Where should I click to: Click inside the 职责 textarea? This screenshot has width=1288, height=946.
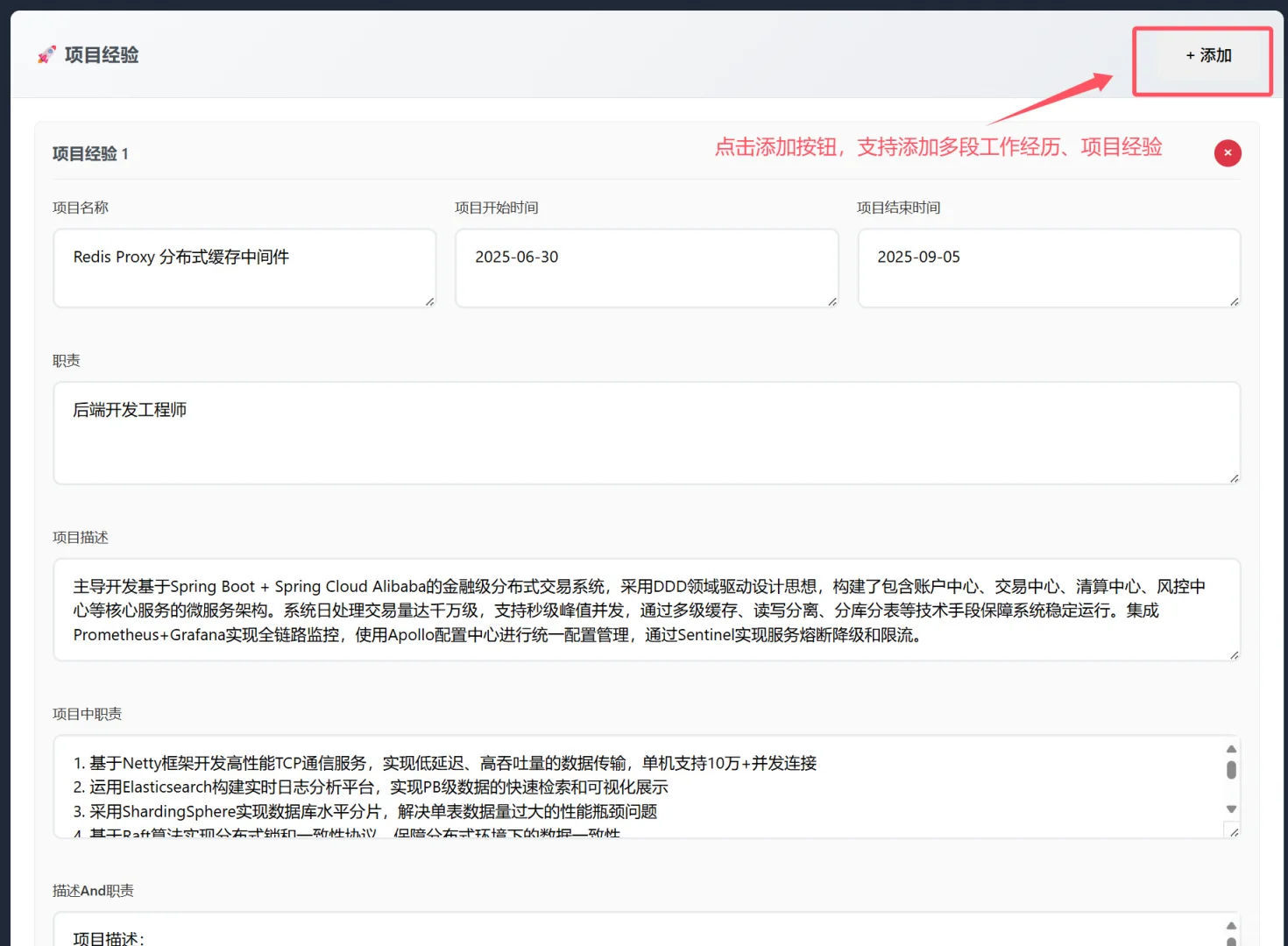613,429
